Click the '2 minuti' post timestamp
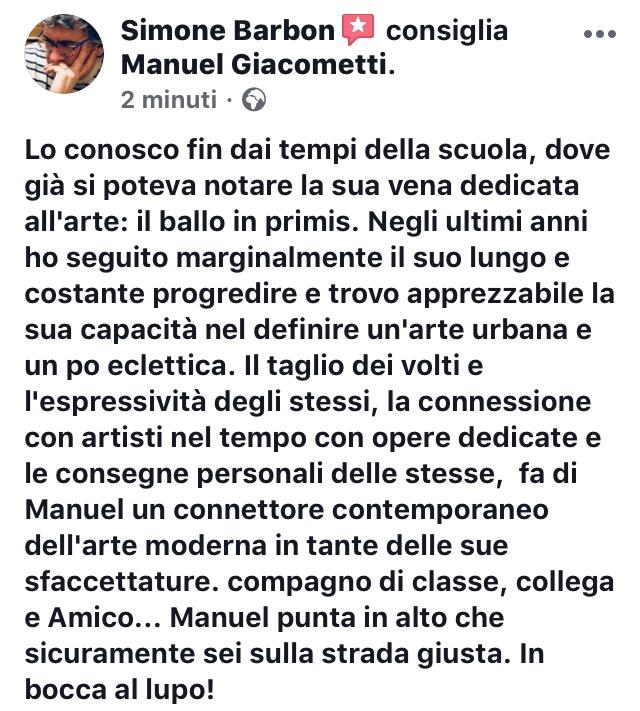This screenshot has width=640, height=711. coord(169,100)
